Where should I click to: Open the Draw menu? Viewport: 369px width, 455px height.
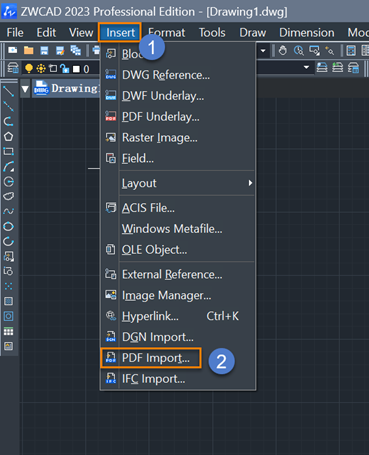(x=253, y=33)
